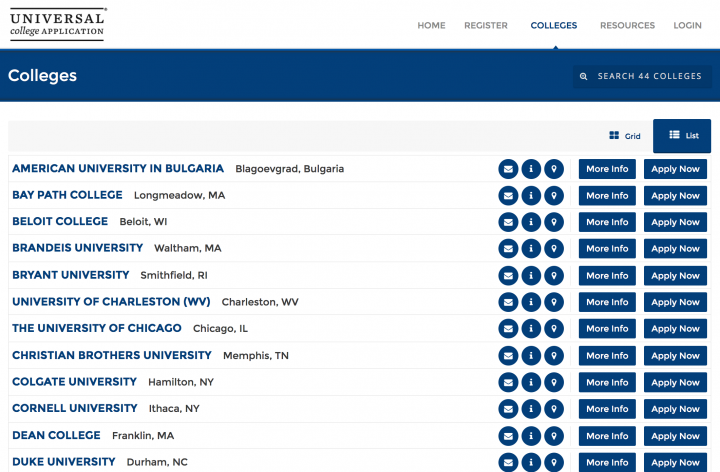Screen dimensions: 720x472
Task: Open the Colleges navigation menu item
Action: point(553,26)
